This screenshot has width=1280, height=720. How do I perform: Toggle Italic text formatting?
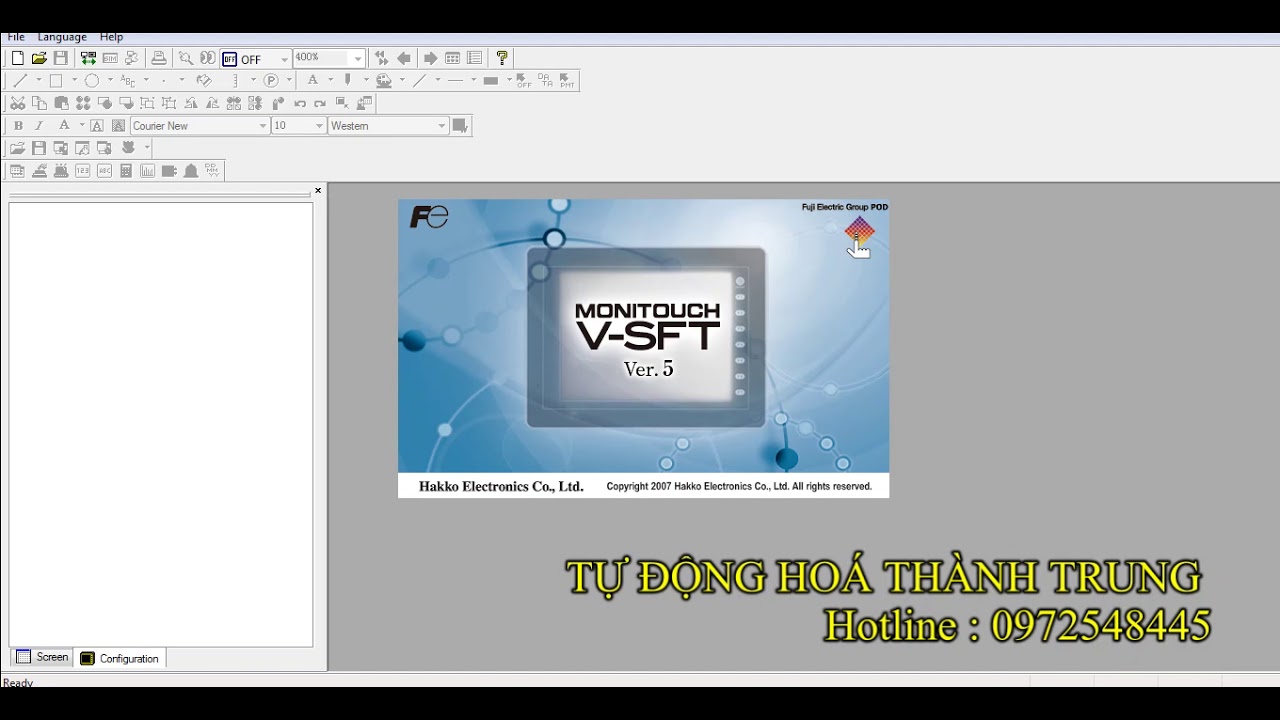point(38,126)
